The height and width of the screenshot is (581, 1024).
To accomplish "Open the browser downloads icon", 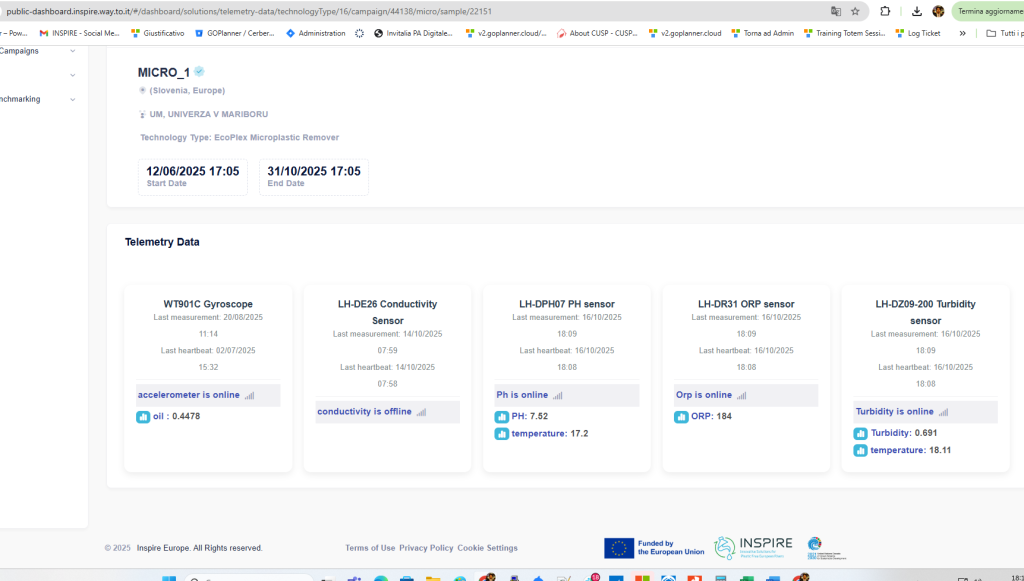I will (916, 11).
